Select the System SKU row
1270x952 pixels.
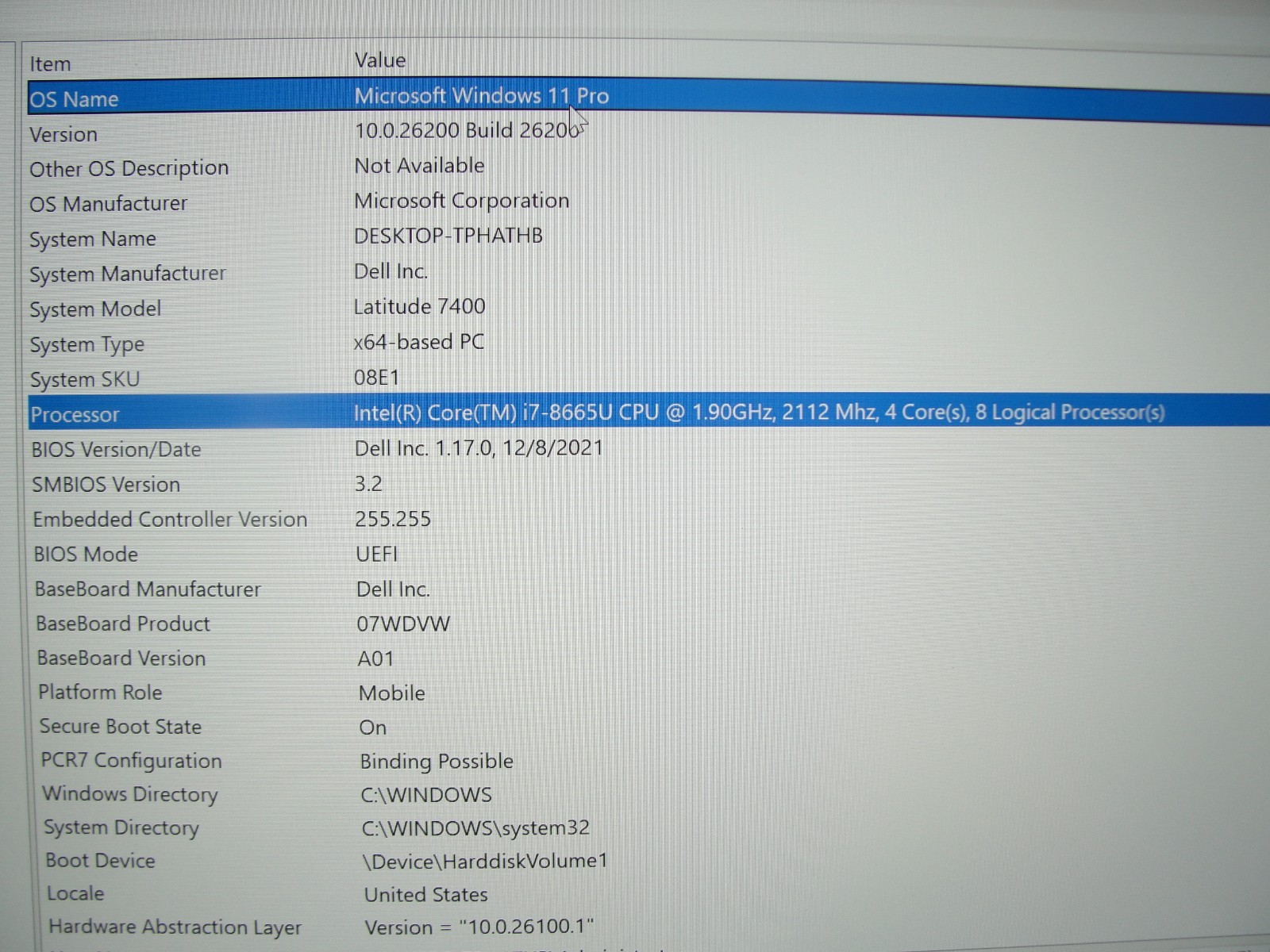(x=84, y=379)
